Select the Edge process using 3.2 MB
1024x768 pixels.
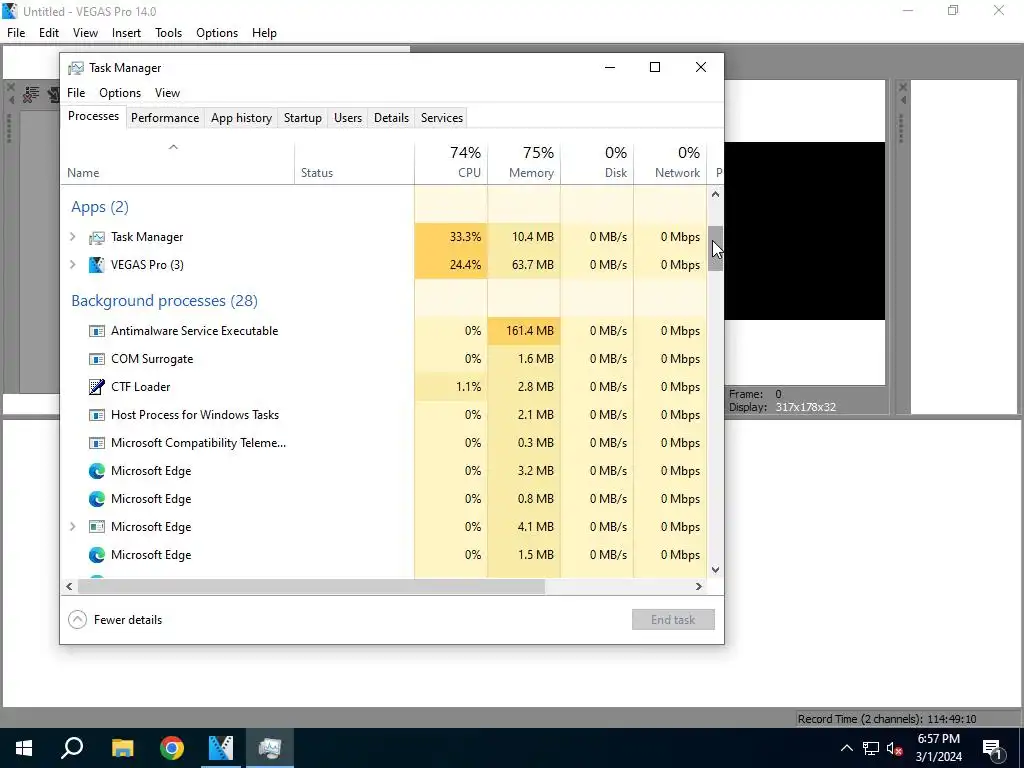click(383, 471)
